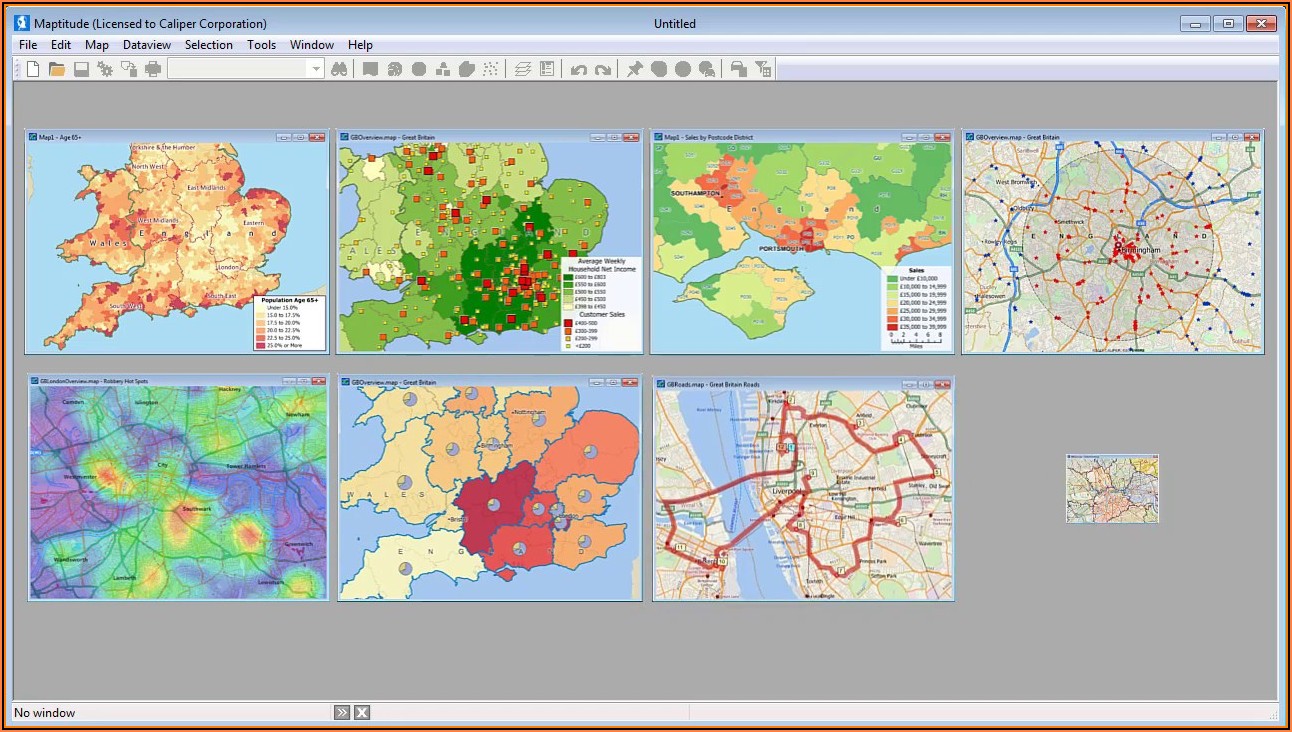
Task: Select the pushpin tool icon
Action: click(635, 69)
